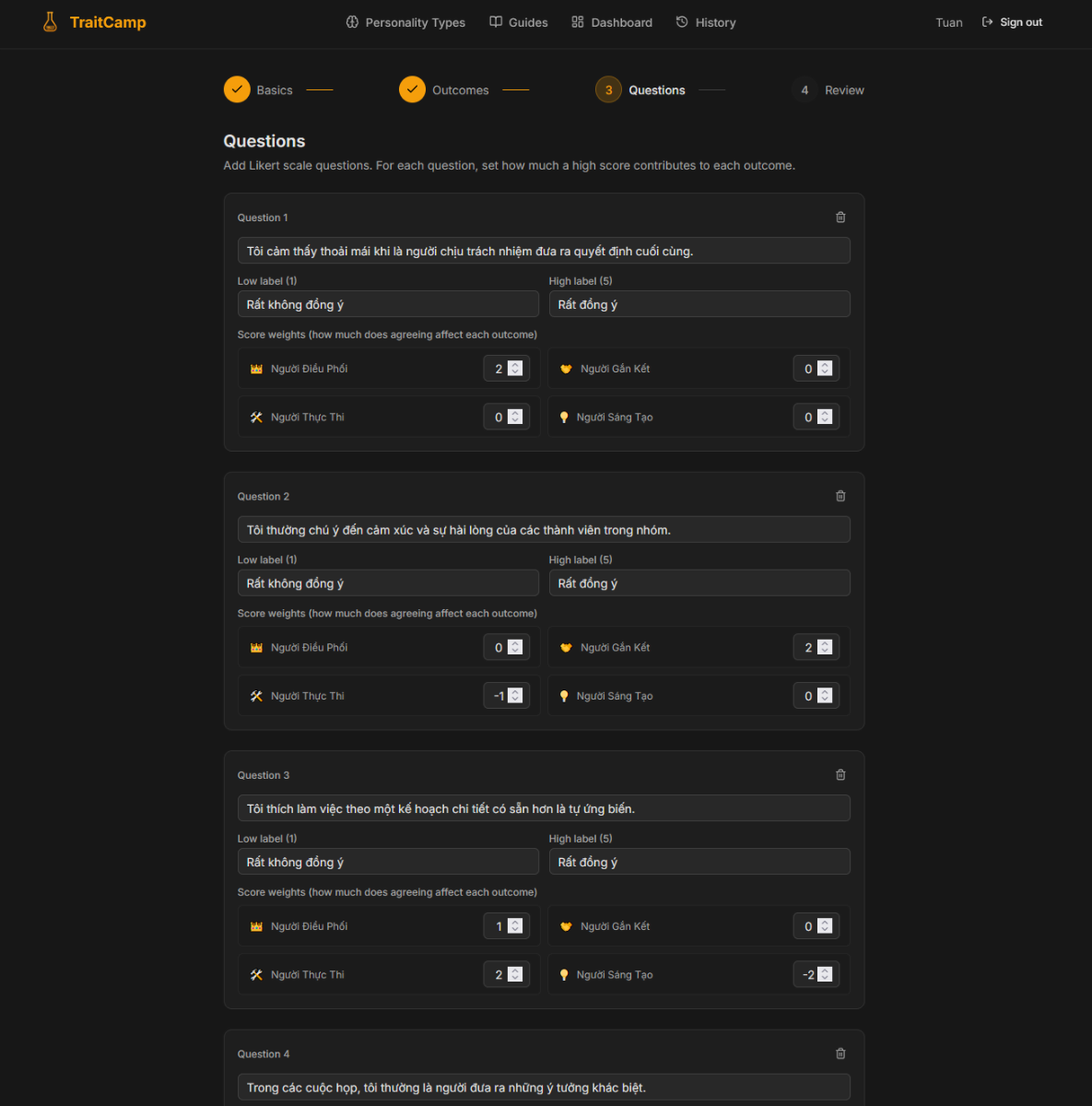This screenshot has width=1092, height=1106.
Task: Decrease Người Sáng Tạo weight in Question 3
Action: (826, 978)
